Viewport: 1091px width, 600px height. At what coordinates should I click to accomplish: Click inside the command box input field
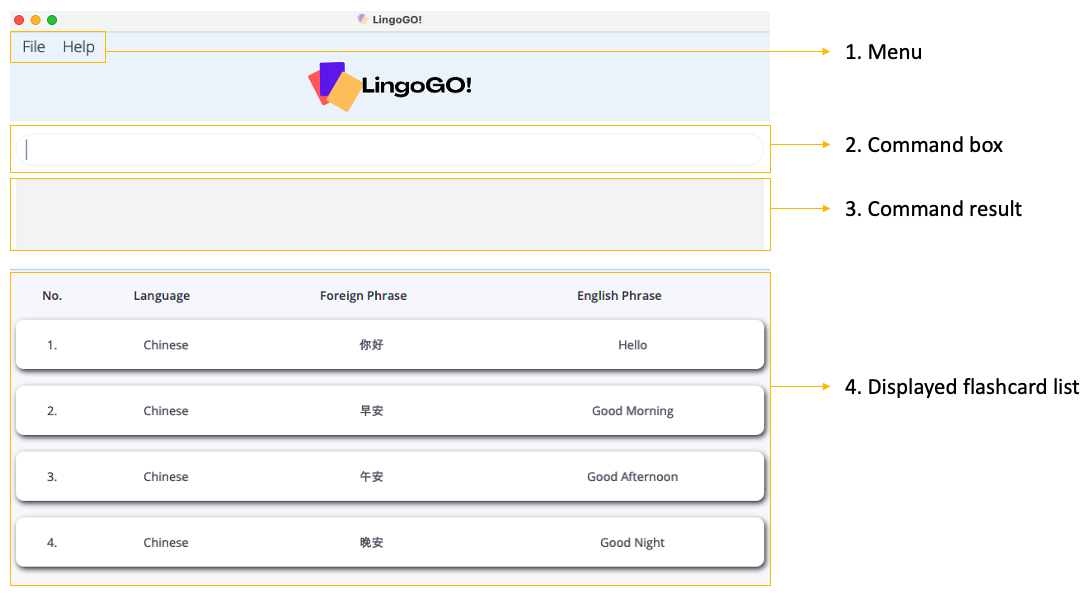click(390, 150)
